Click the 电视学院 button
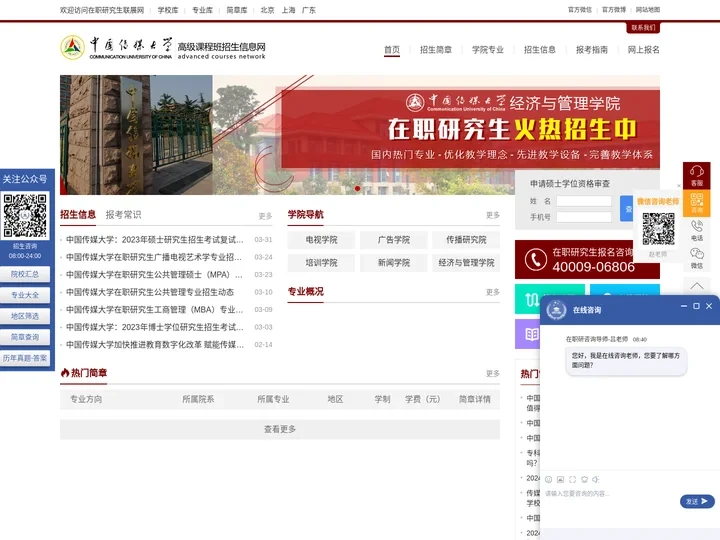Viewport: 720px width, 540px height. [x=321, y=240]
